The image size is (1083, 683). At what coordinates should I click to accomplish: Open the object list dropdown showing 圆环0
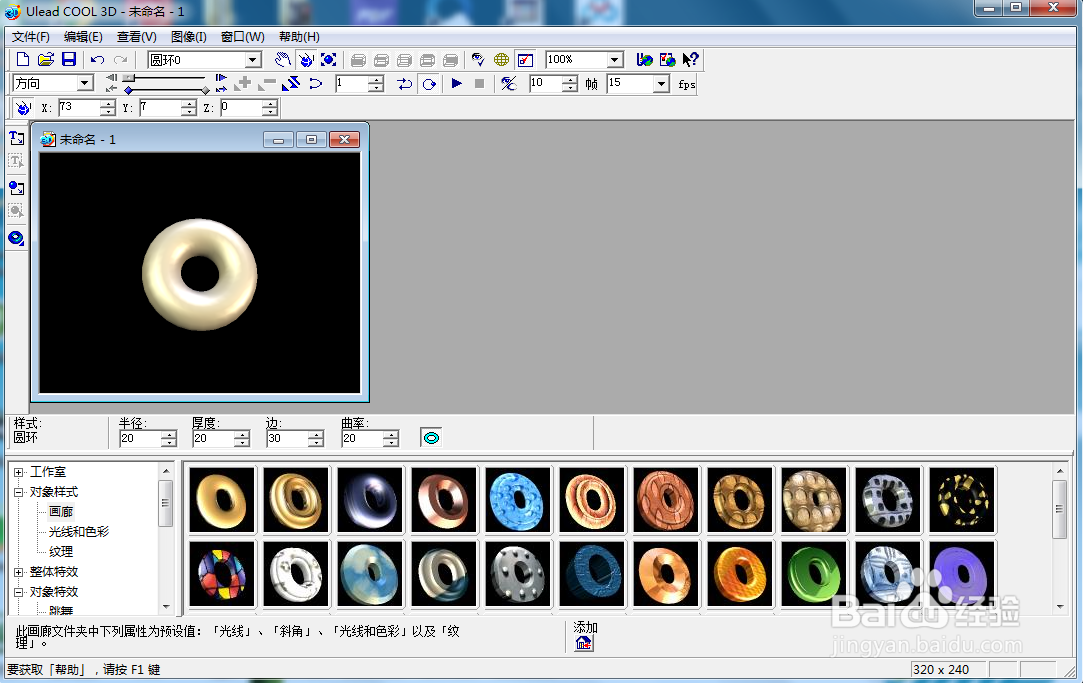253,60
